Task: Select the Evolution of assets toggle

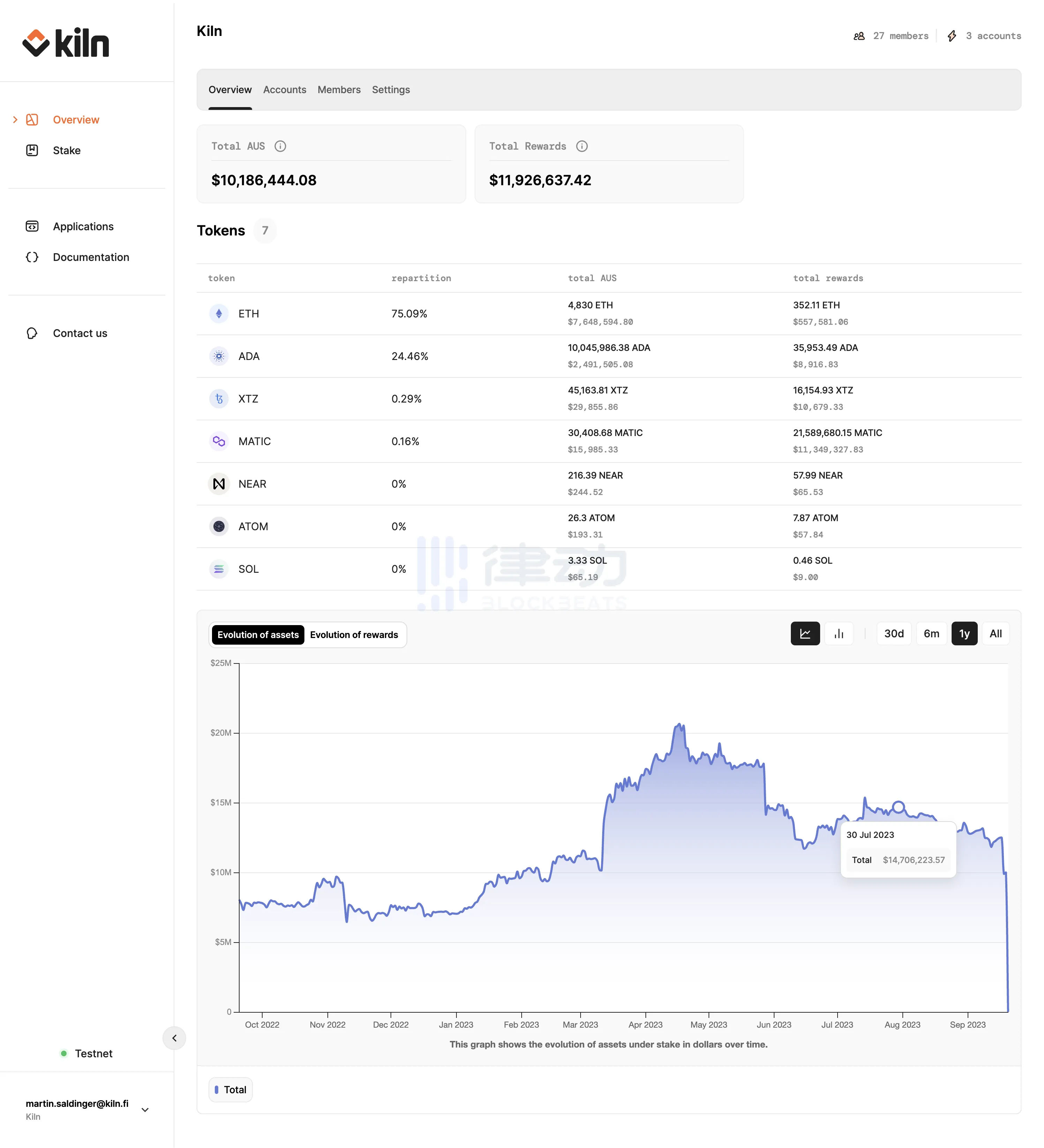Action: 258,635
